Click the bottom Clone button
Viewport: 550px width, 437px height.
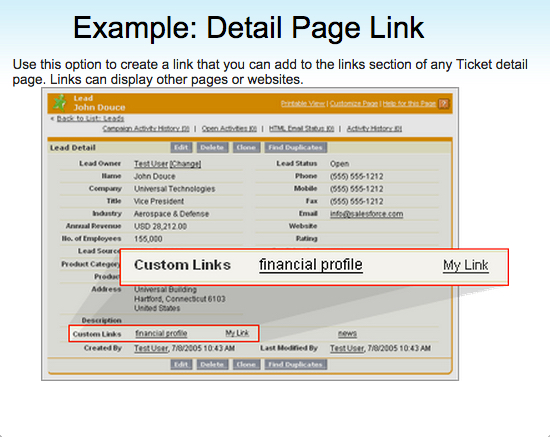point(246,364)
